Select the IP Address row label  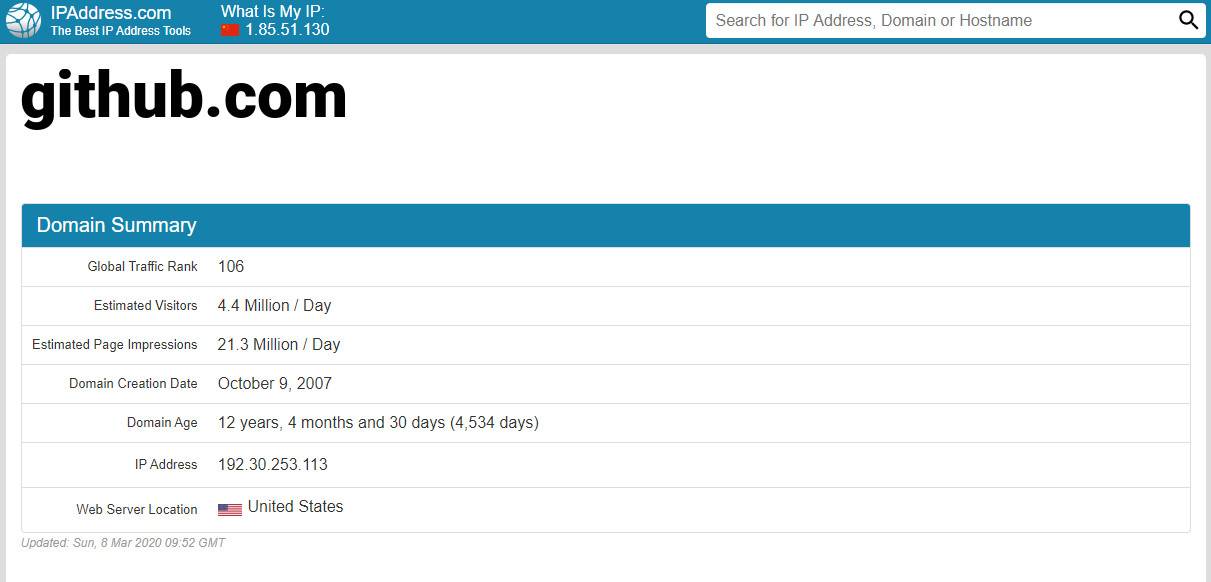(x=166, y=464)
